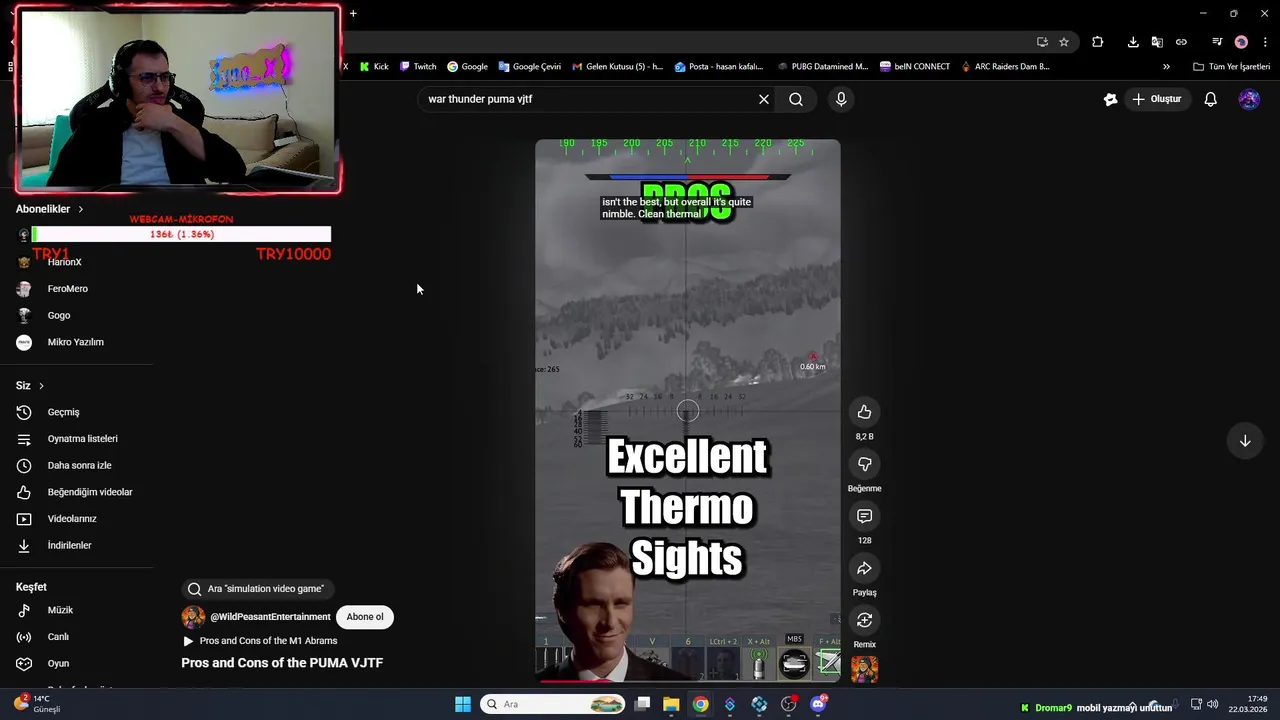Run search with magnifier button
The height and width of the screenshot is (720, 1280).
click(796, 99)
